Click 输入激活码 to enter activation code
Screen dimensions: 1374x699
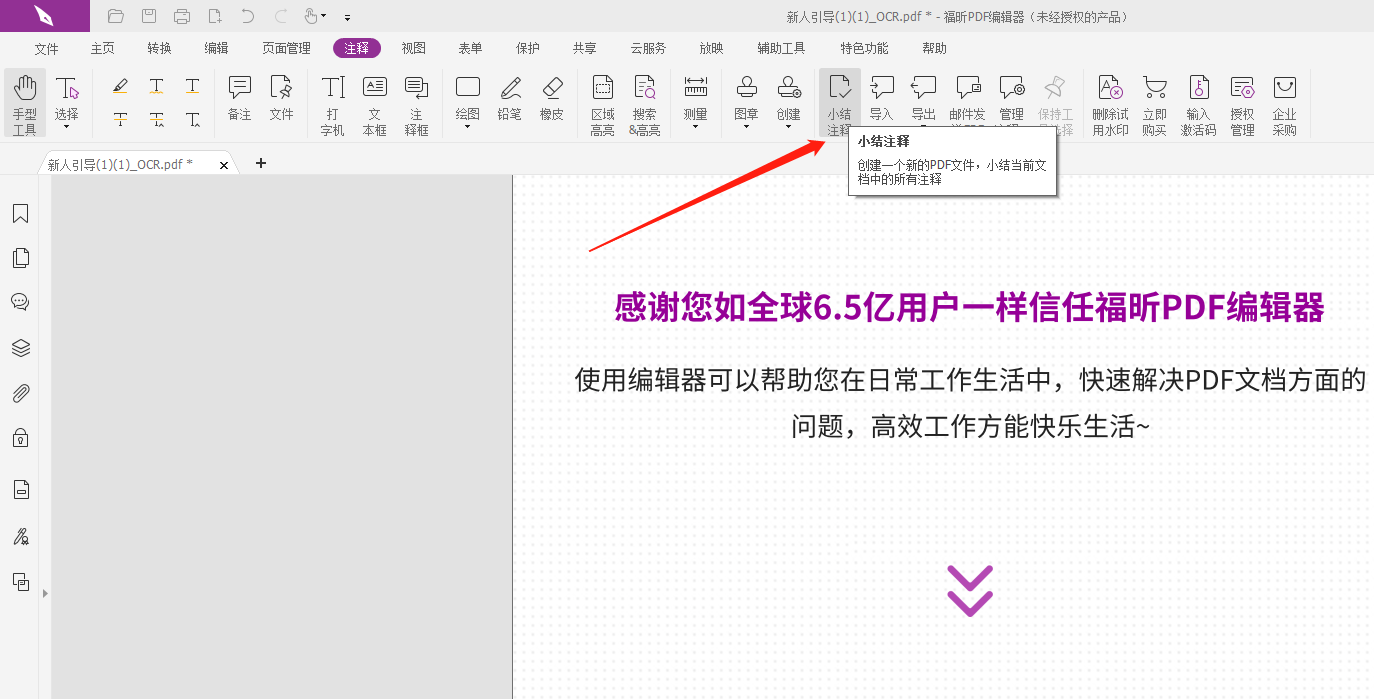pos(1199,100)
